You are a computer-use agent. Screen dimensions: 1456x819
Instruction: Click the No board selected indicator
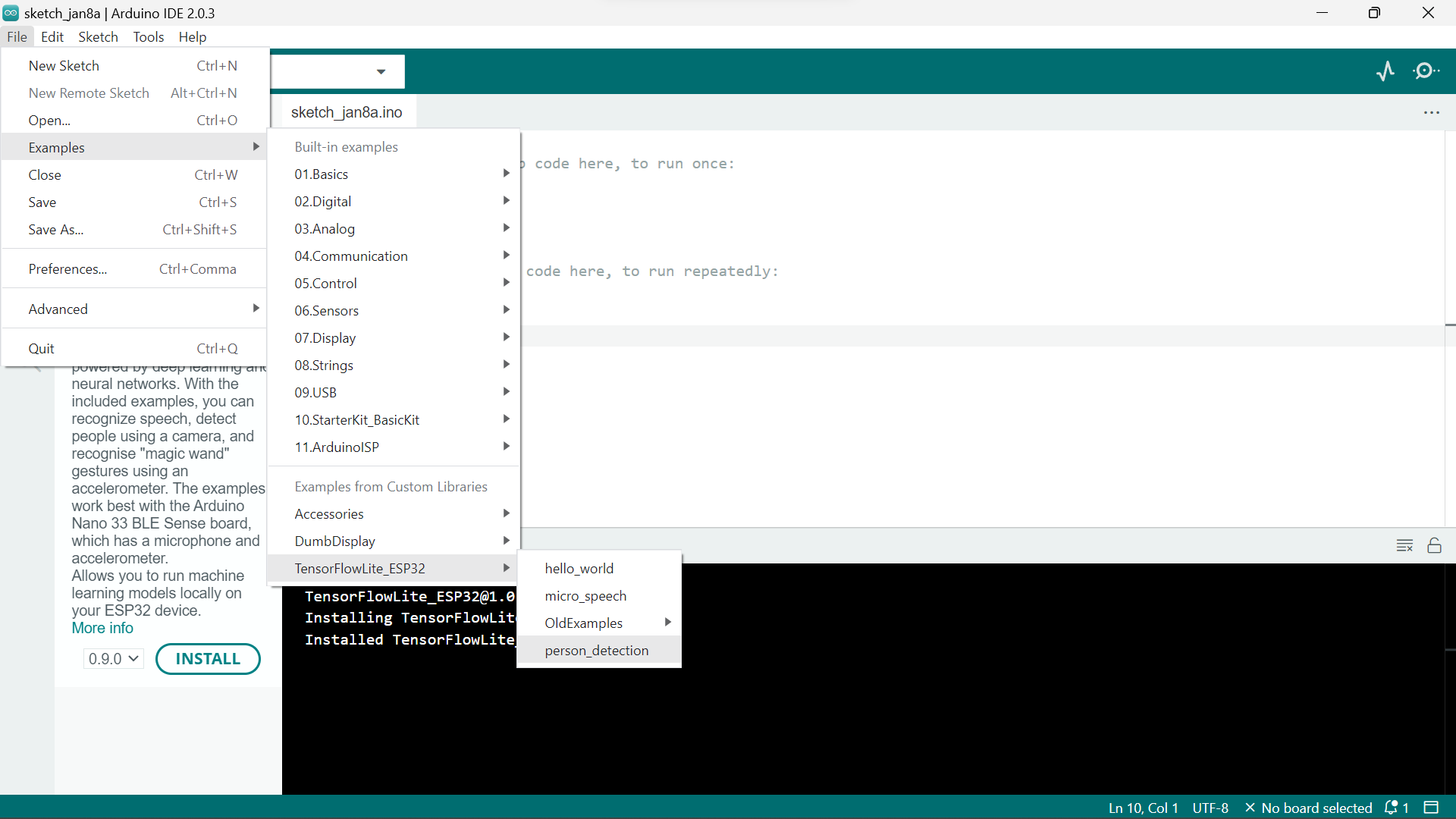[x=1309, y=808]
